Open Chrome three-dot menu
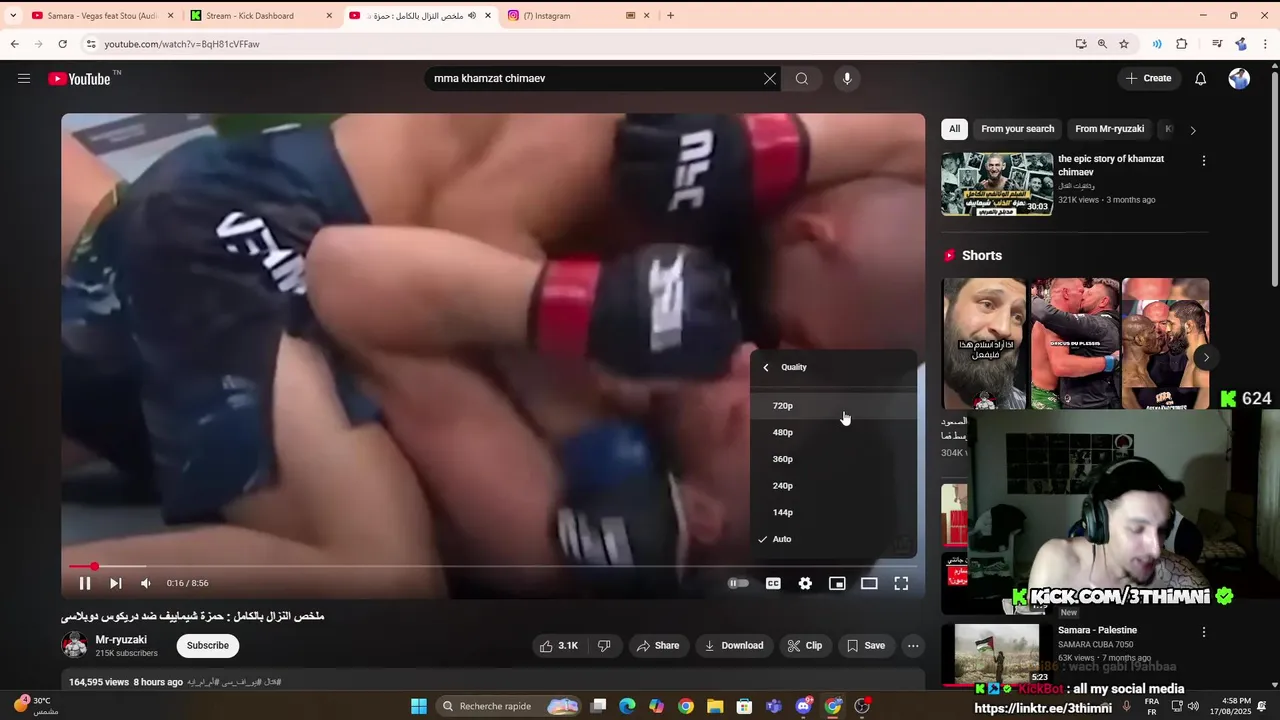Image resolution: width=1280 pixels, height=720 pixels. pos(1266,44)
